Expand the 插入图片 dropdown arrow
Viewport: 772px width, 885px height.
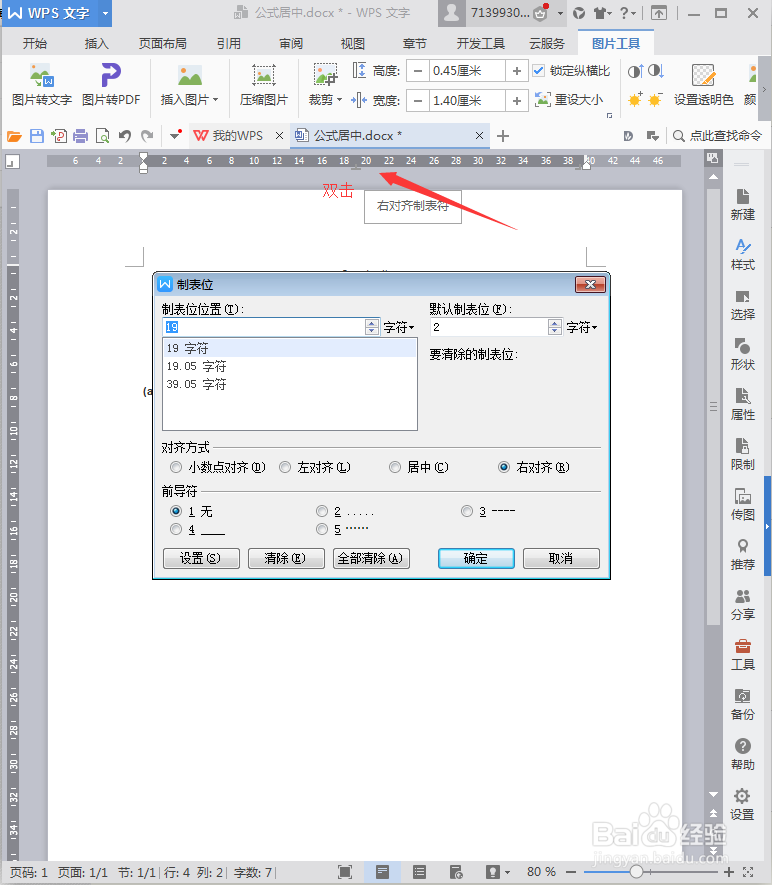[216, 100]
